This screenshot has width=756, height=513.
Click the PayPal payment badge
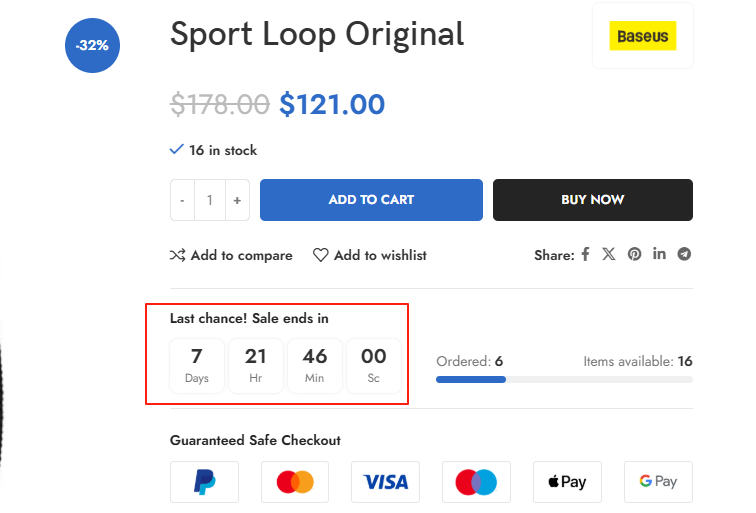[x=204, y=482]
